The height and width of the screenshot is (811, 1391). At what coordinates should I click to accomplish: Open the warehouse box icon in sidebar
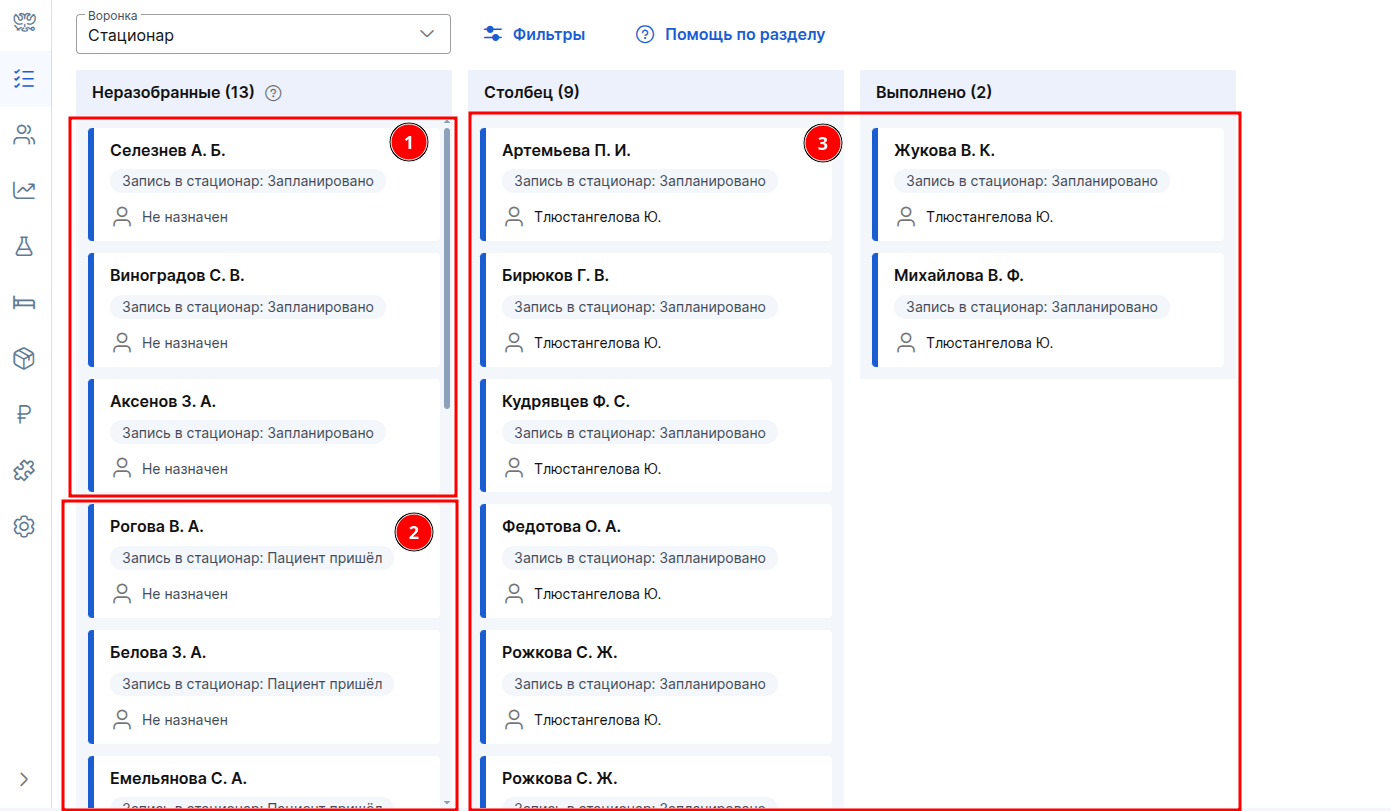tap(25, 359)
